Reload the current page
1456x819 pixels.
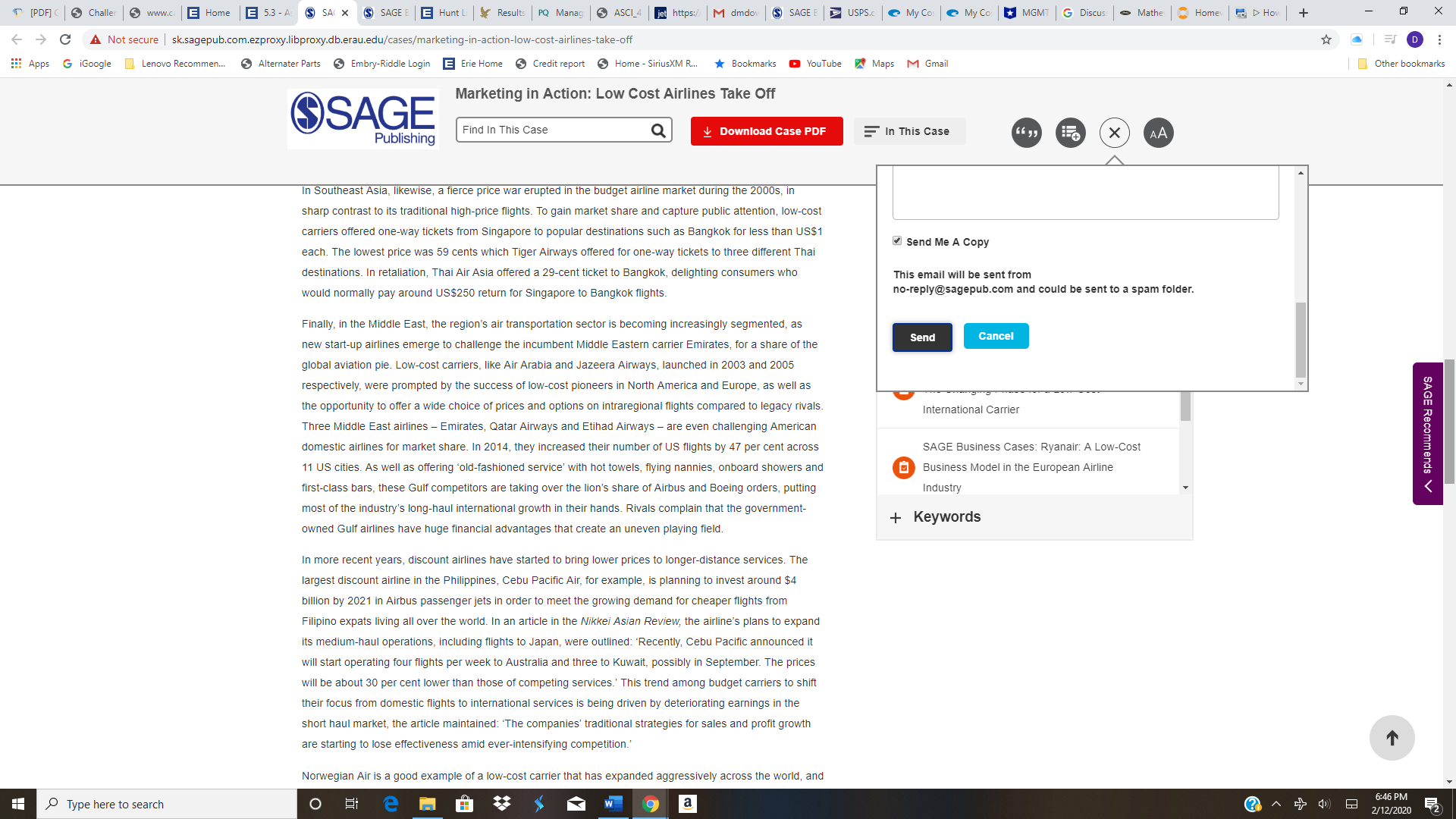point(65,39)
